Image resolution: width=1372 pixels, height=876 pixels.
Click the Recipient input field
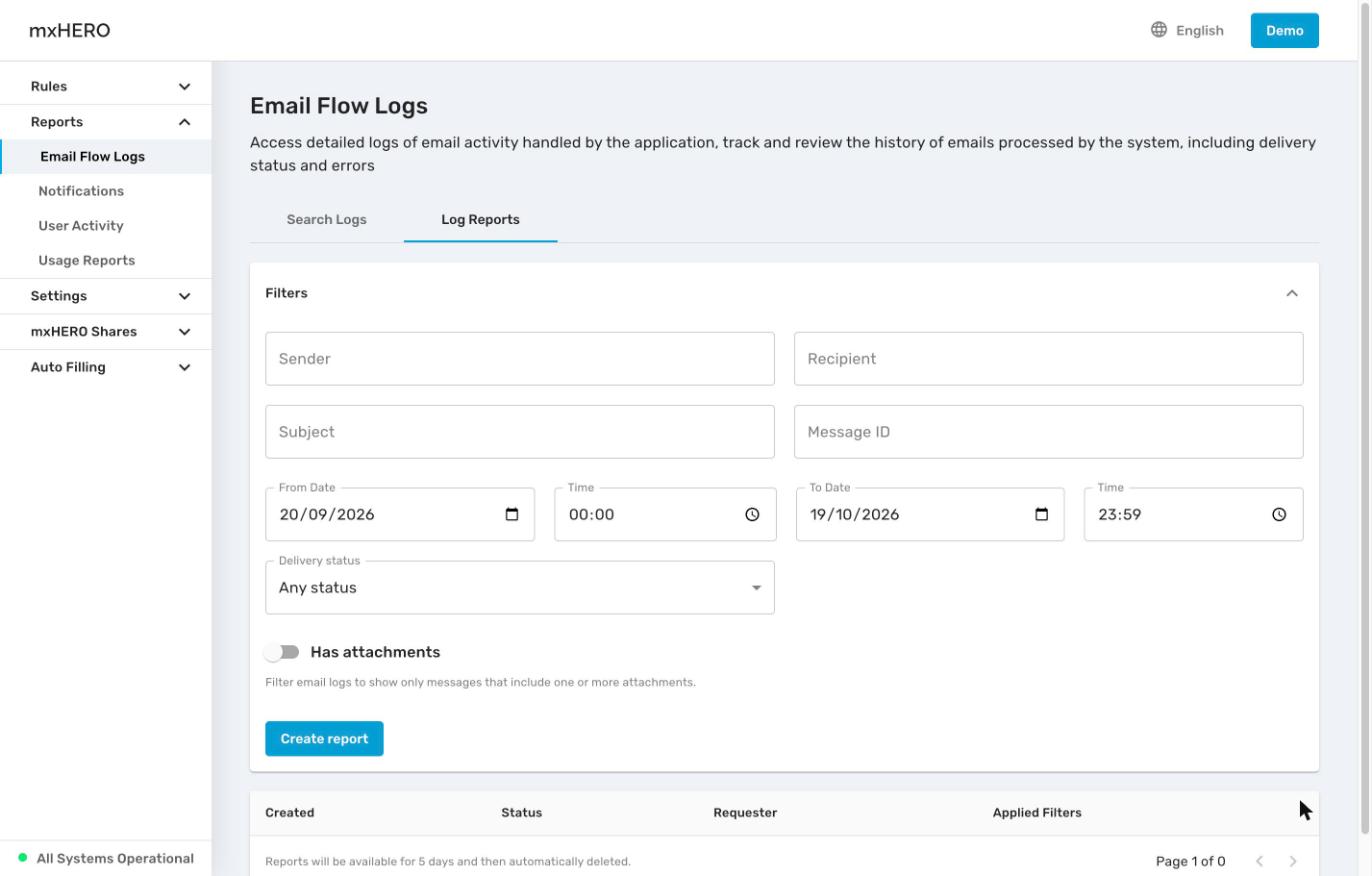(x=1049, y=359)
